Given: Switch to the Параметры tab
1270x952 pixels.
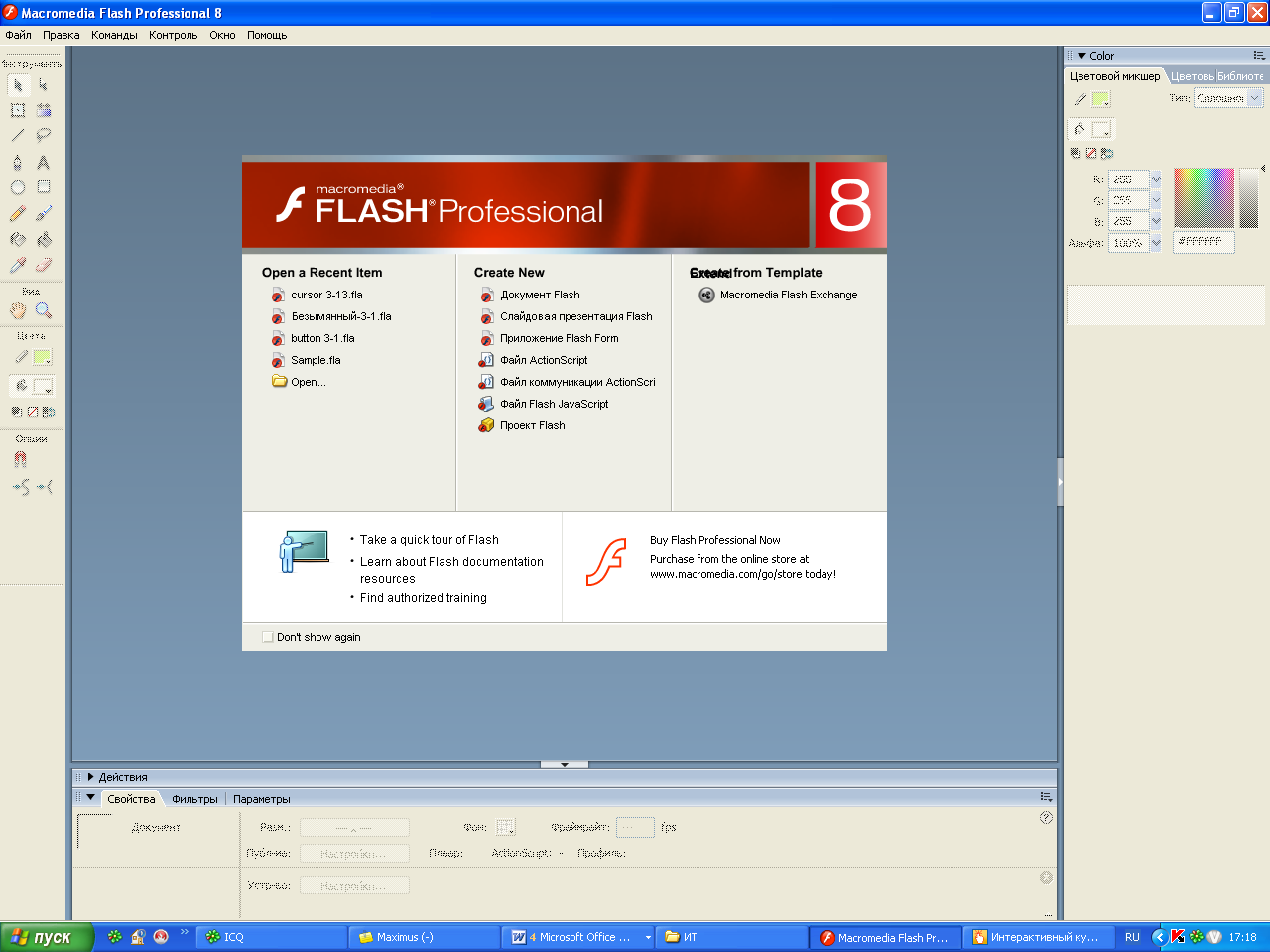Looking at the screenshot, I should (x=262, y=799).
